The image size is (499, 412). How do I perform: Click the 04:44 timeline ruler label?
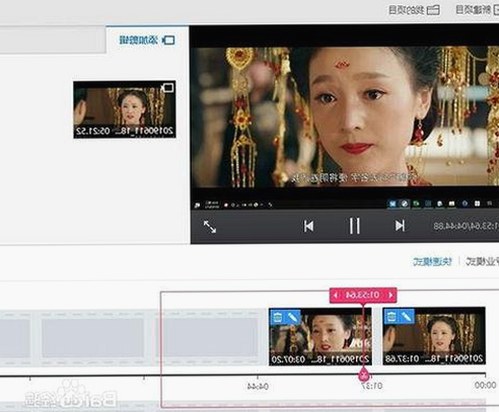(x=258, y=386)
